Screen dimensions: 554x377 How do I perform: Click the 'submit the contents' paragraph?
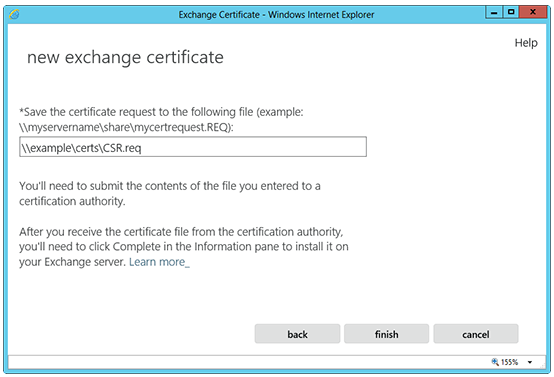[170, 194]
